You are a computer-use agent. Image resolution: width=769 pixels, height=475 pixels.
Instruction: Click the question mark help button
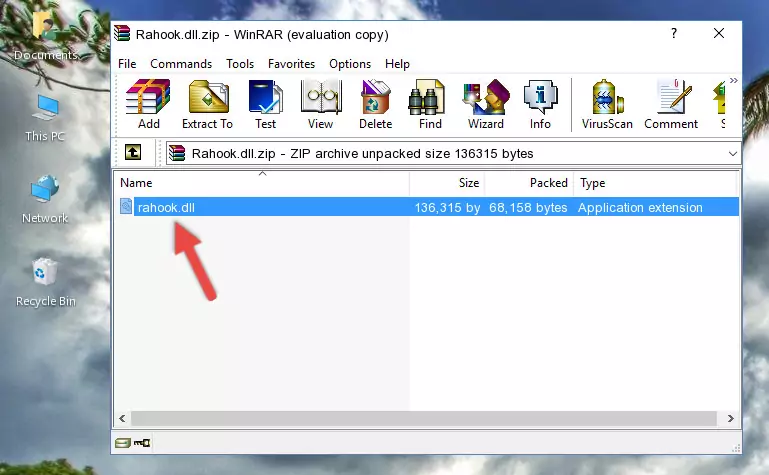click(x=674, y=33)
